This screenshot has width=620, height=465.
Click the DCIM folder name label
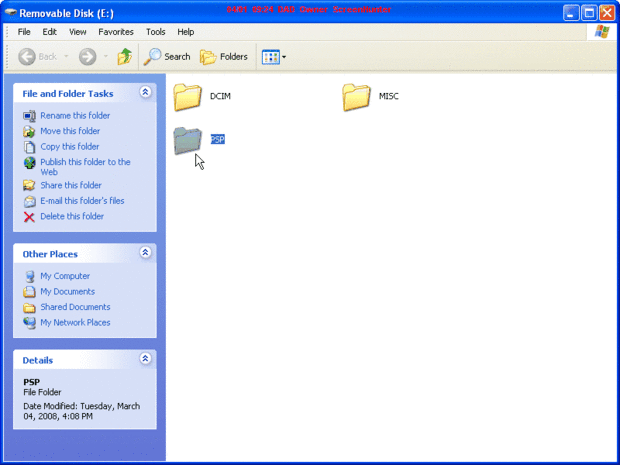click(220, 96)
